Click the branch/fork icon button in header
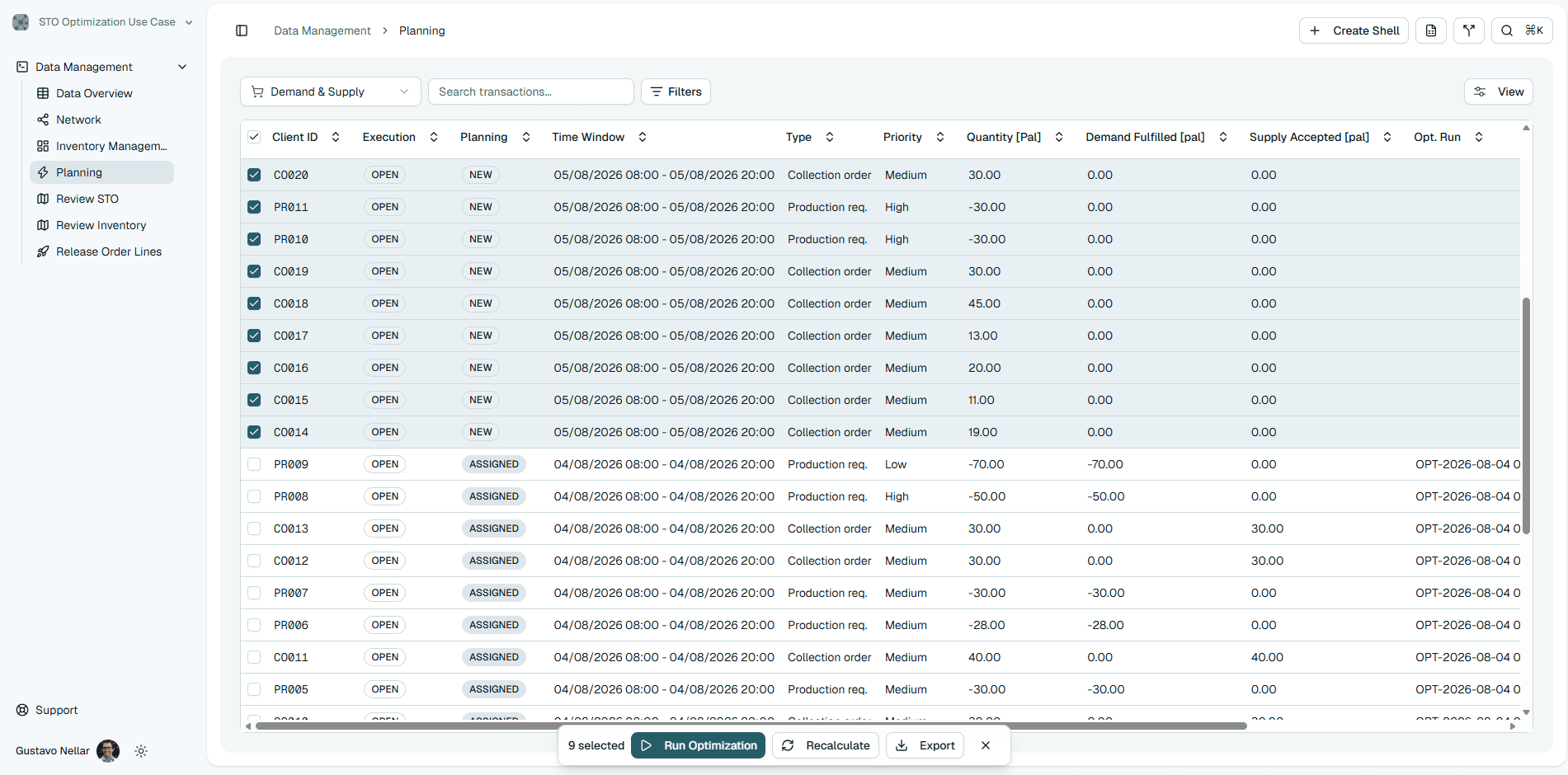 [x=1469, y=31]
